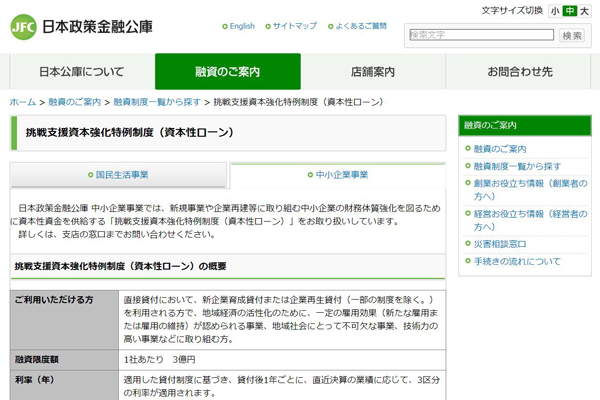Click 融資制度一覧から探す breadcrumb link

tap(155, 102)
